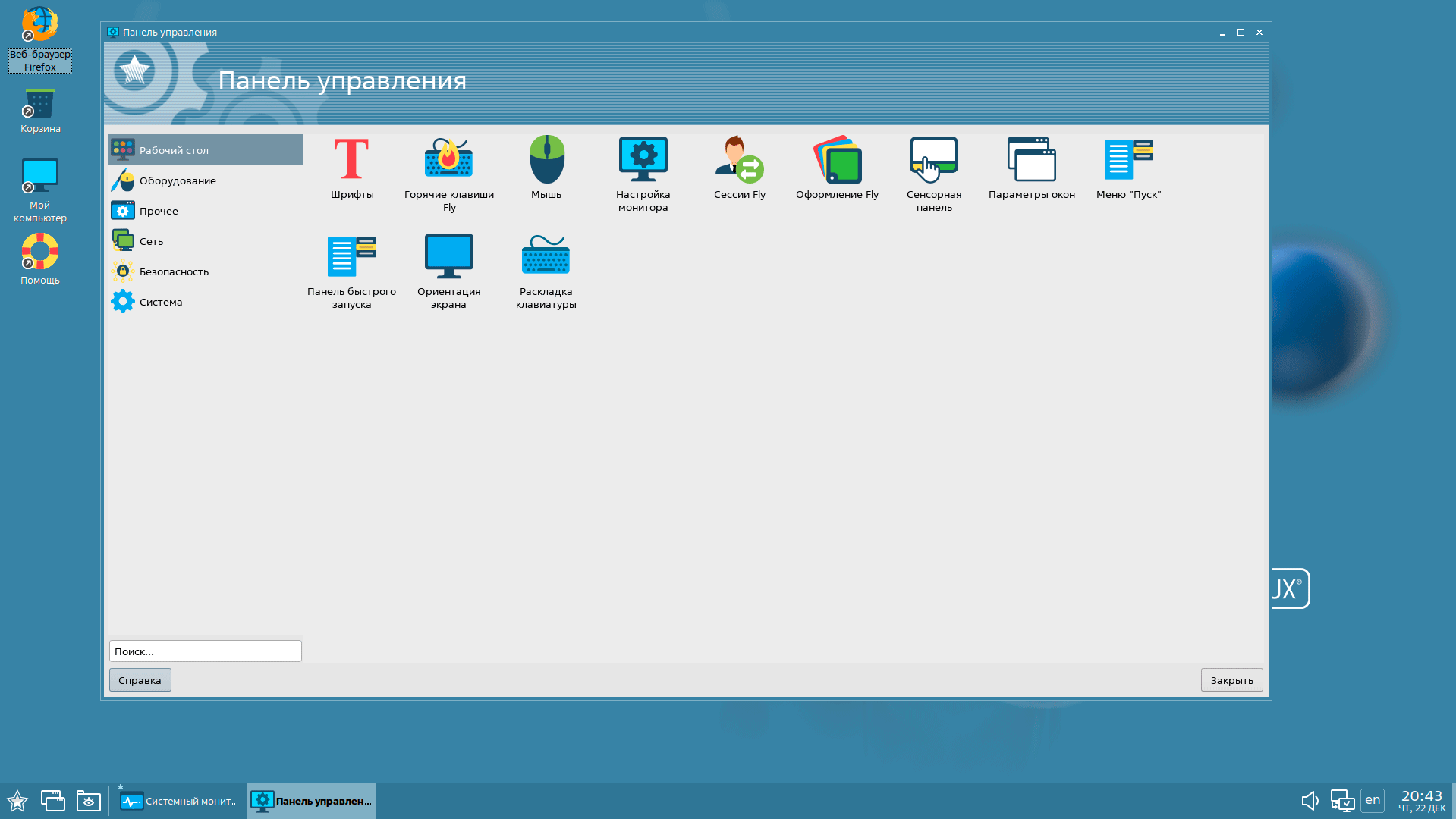Open Оформление Fly appearance settings

(x=837, y=168)
